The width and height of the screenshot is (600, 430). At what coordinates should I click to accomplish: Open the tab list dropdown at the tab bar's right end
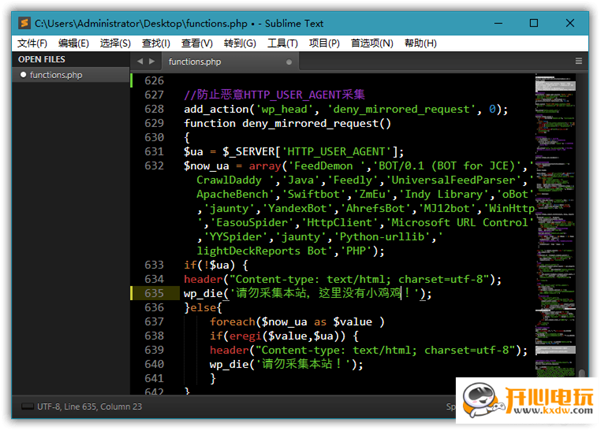click(579, 61)
